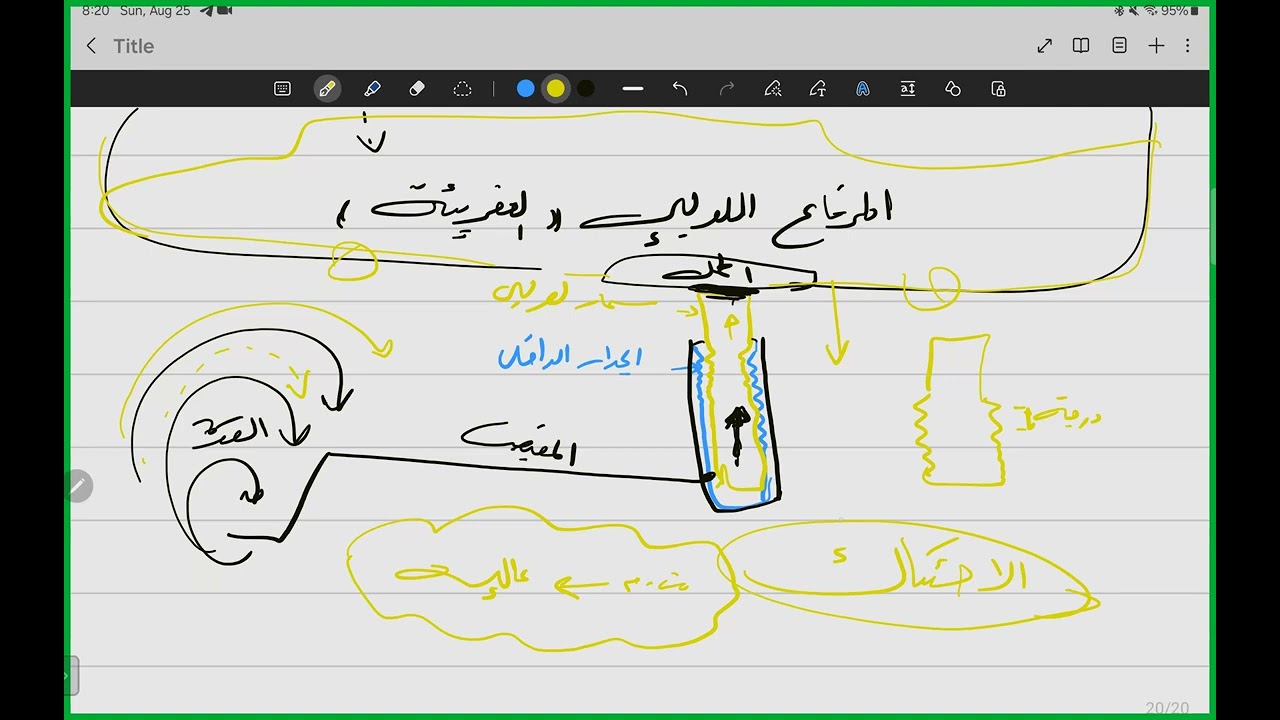Pick the black pen color
This screenshot has width=1280, height=720.
click(586, 89)
